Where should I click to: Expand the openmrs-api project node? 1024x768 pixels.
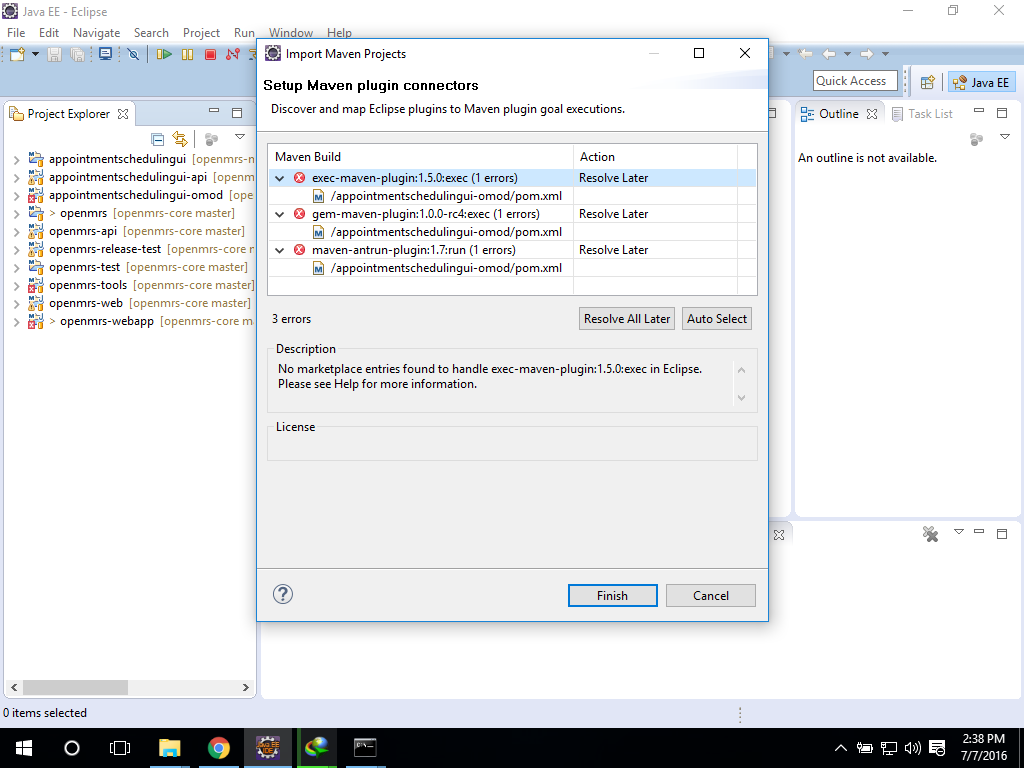click(x=16, y=231)
